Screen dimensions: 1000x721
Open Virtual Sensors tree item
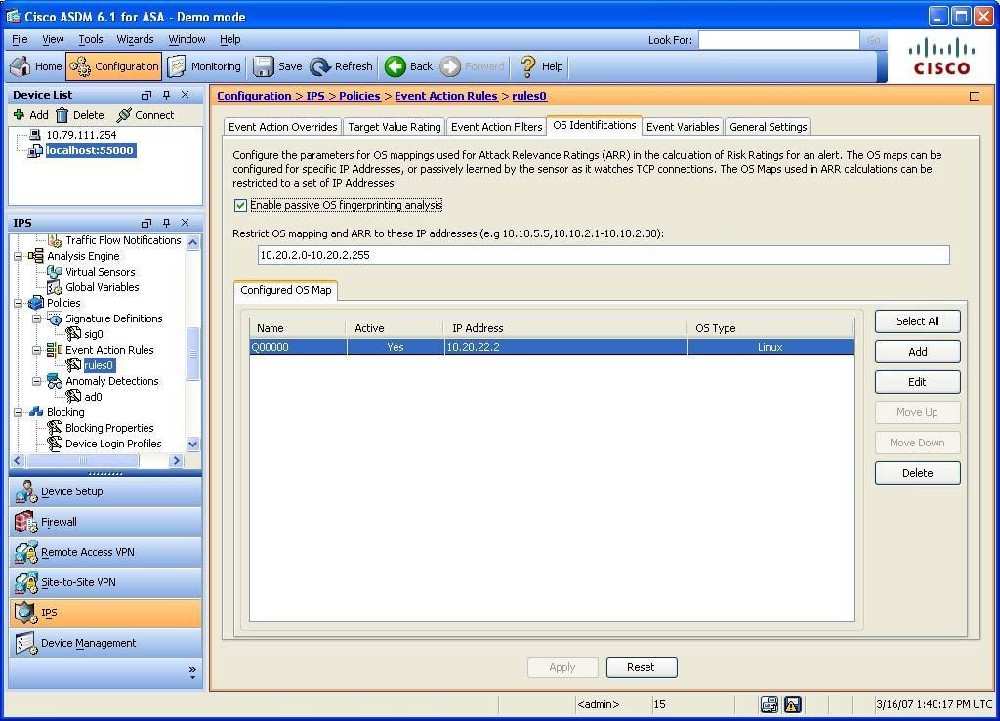point(100,272)
